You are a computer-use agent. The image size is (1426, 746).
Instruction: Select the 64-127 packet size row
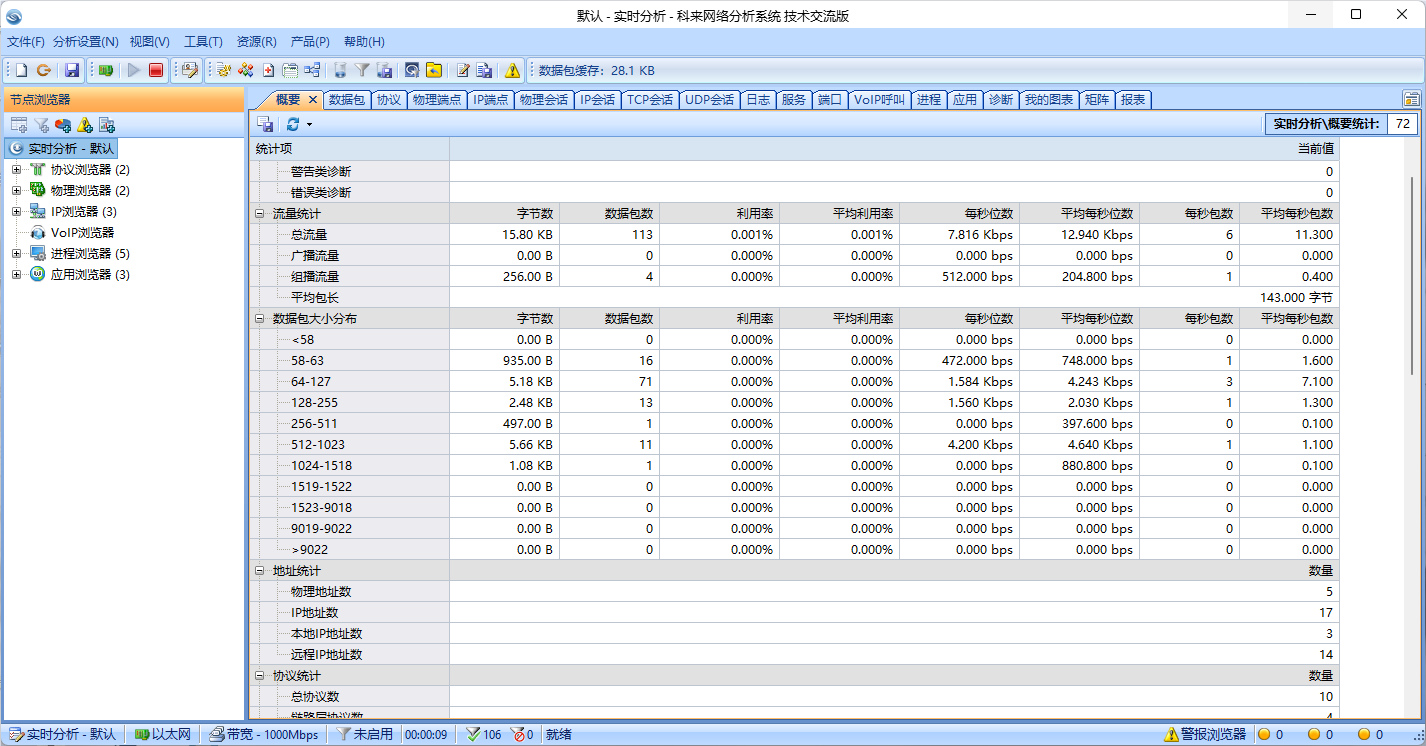click(x=794, y=382)
